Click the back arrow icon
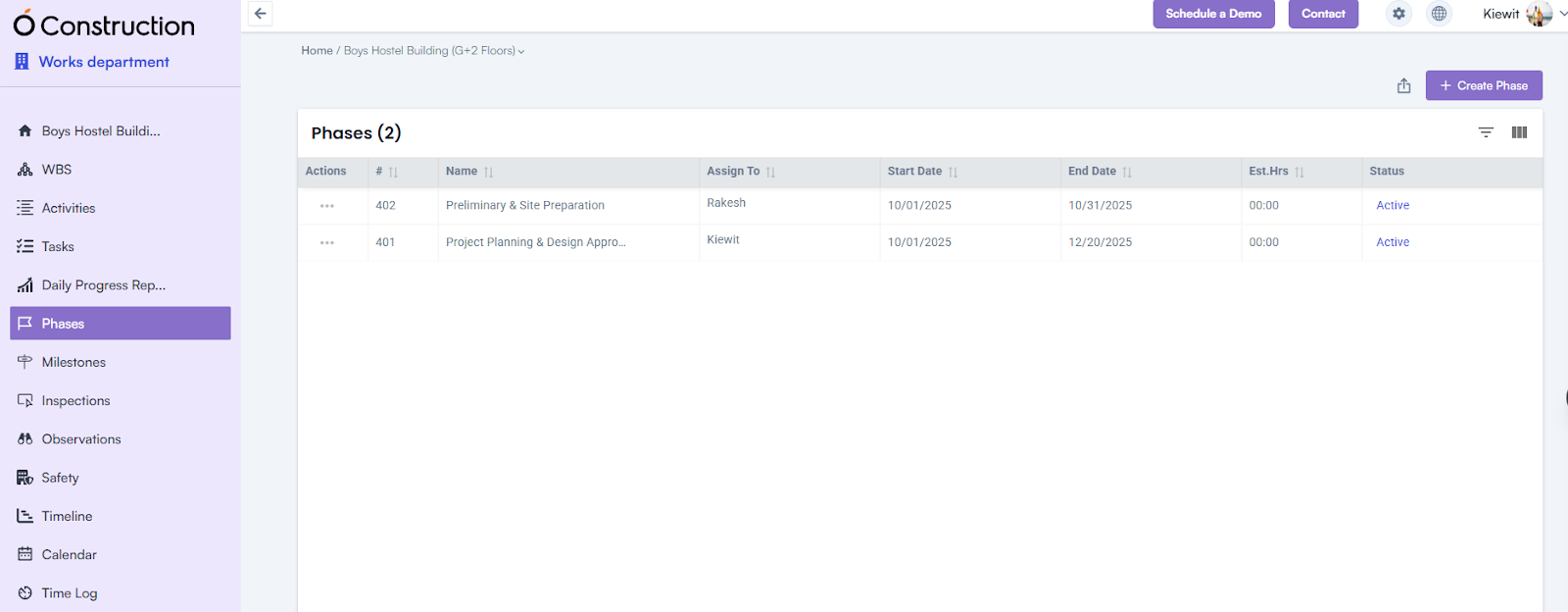The height and width of the screenshot is (612, 1568). click(260, 14)
